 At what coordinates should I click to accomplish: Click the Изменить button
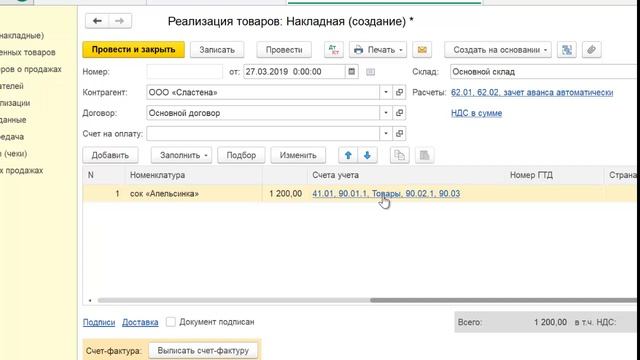click(298, 155)
